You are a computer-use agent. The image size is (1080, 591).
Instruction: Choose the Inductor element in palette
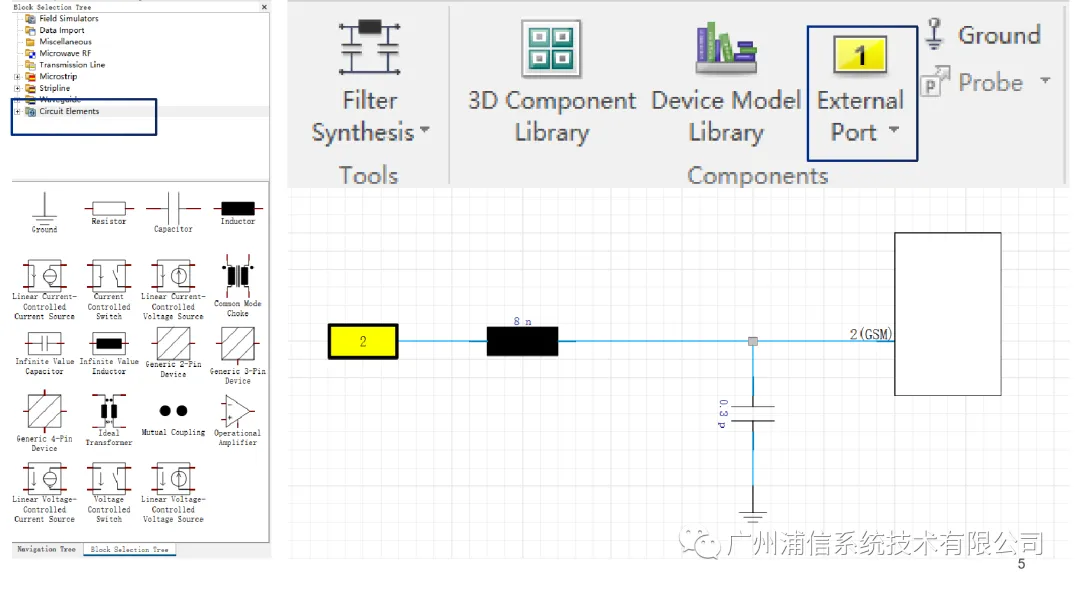click(238, 211)
